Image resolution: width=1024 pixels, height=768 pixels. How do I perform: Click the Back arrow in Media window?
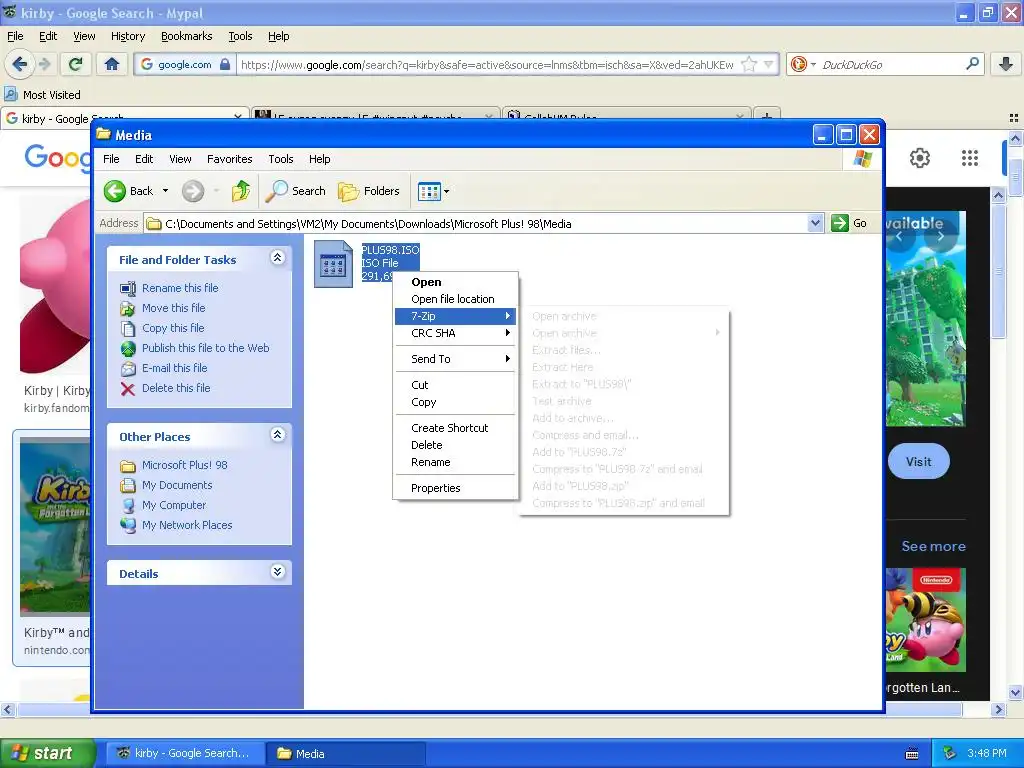[115, 191]
